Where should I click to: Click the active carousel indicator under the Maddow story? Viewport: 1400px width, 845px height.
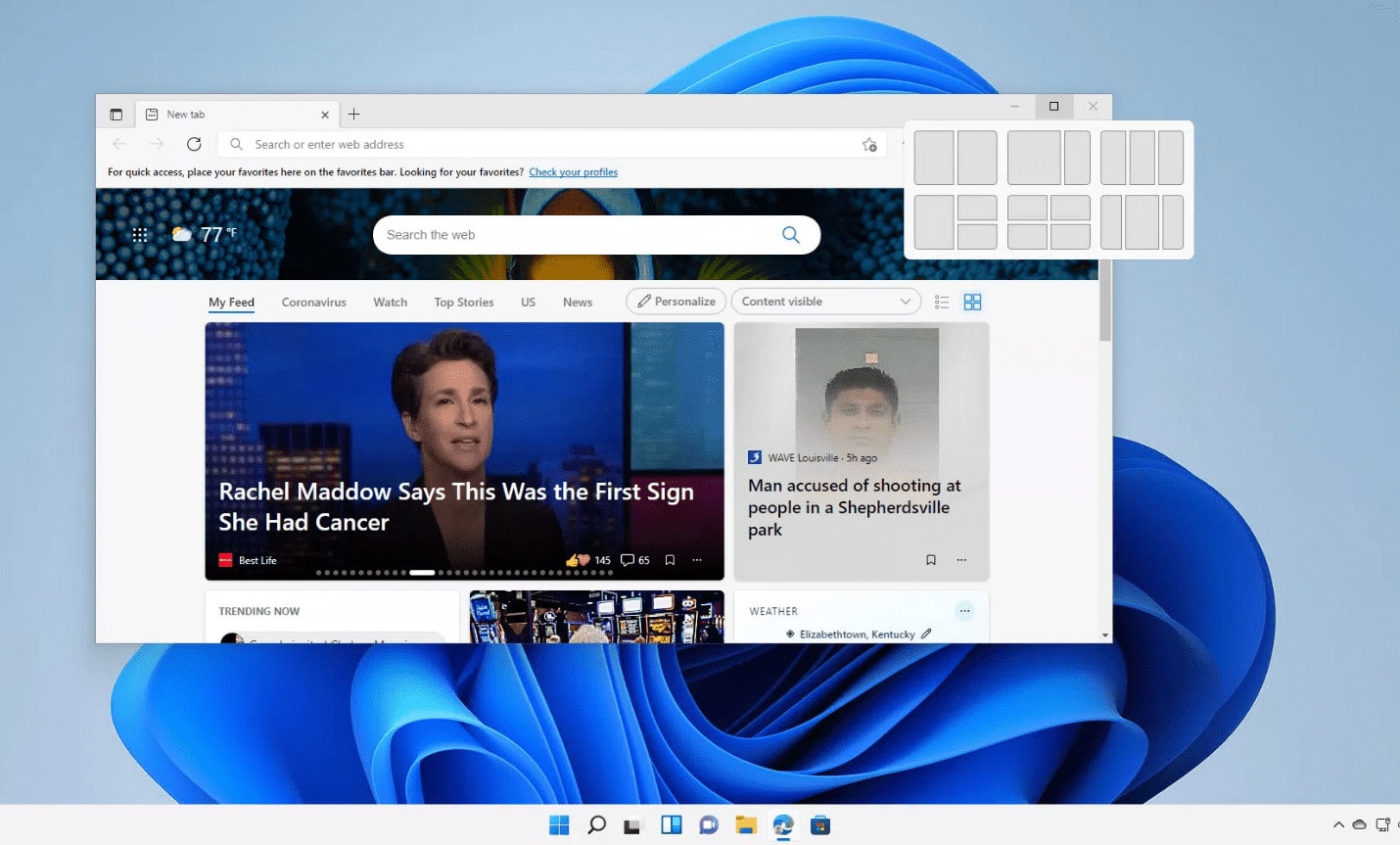click(x=422, y=573)
